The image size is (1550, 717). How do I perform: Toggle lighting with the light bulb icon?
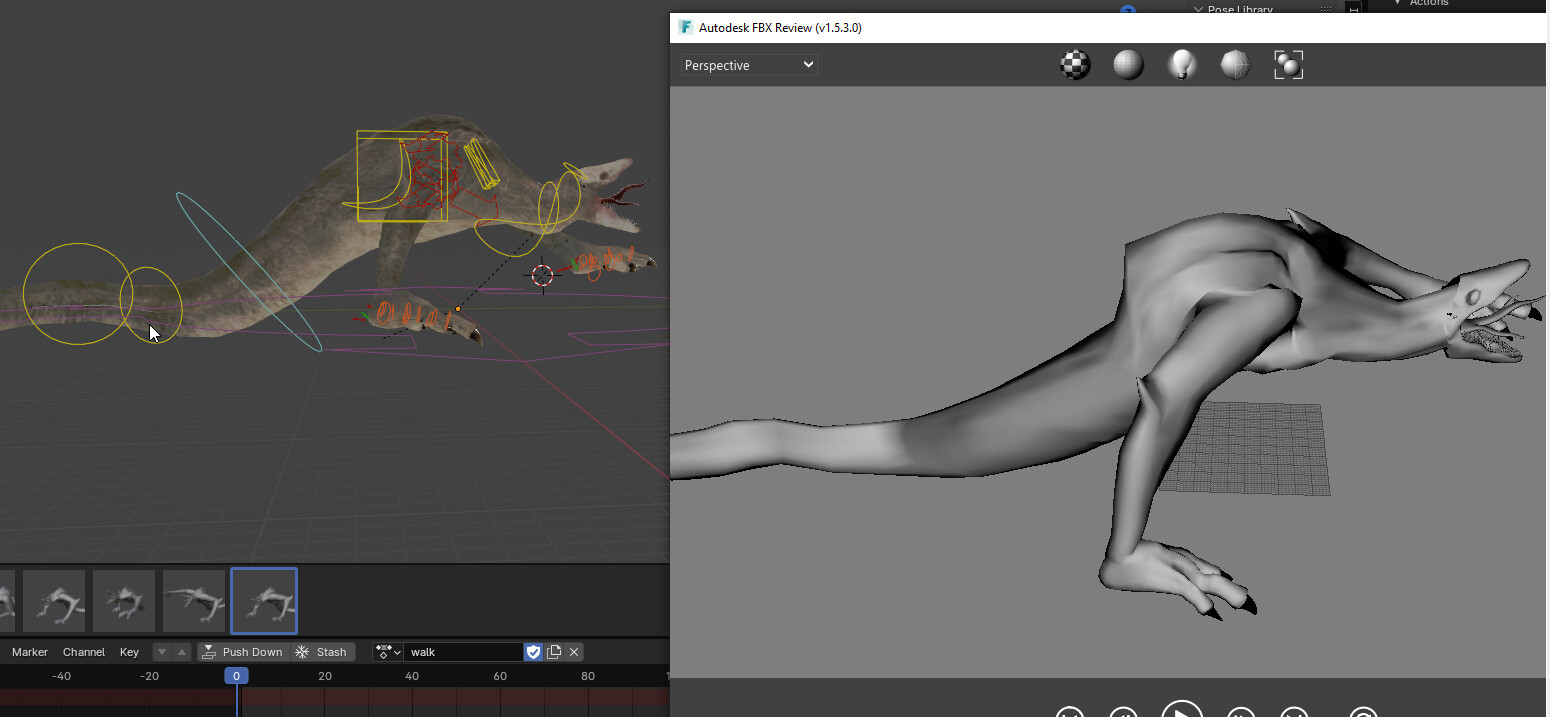[1182, 65]
